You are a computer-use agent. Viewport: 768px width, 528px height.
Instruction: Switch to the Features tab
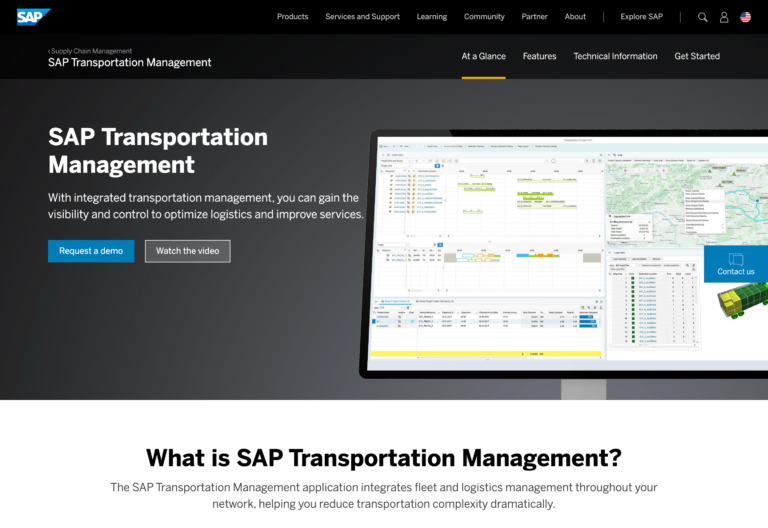[539, 56]
